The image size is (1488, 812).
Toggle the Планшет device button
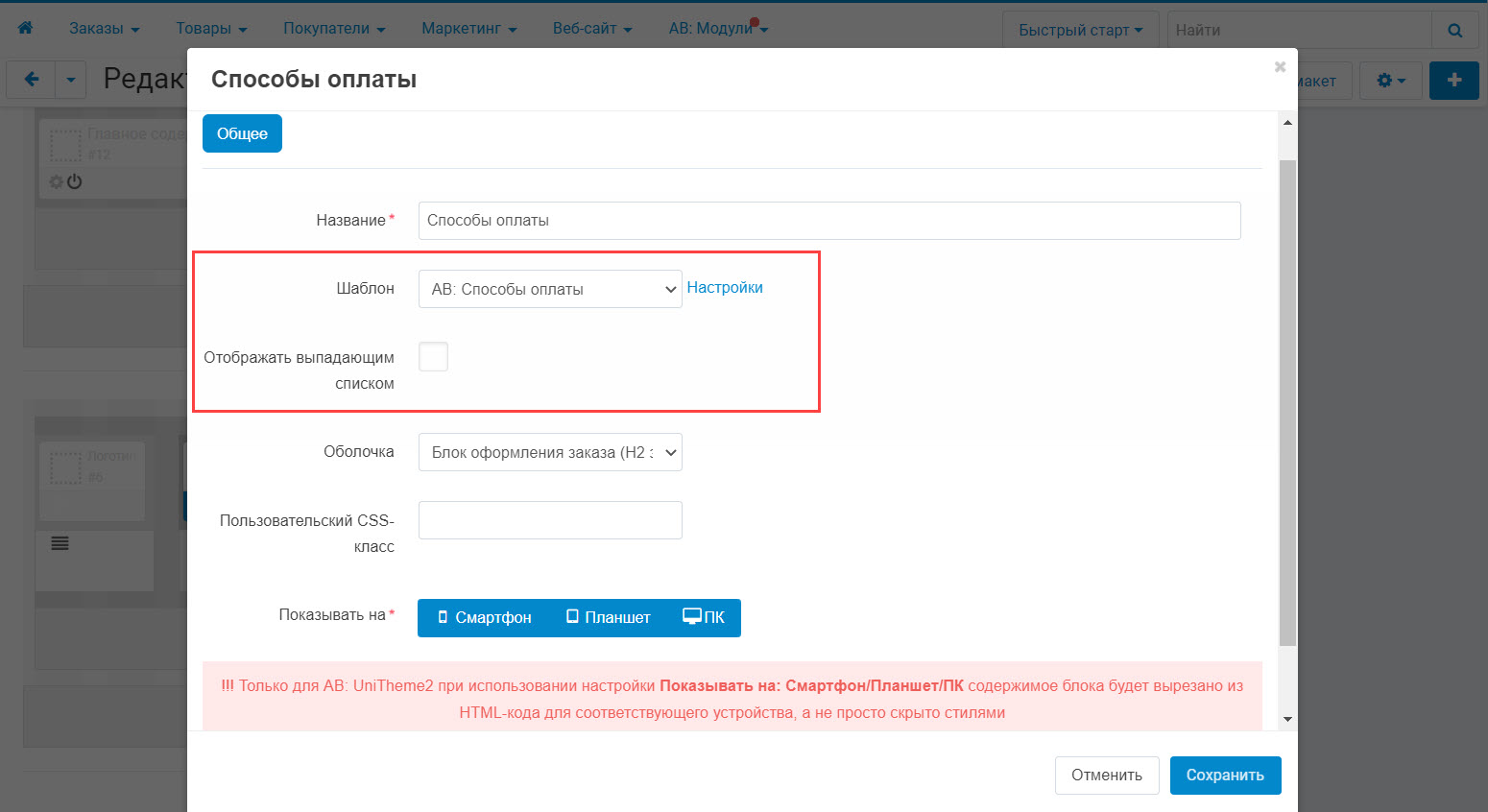[608, 617]
